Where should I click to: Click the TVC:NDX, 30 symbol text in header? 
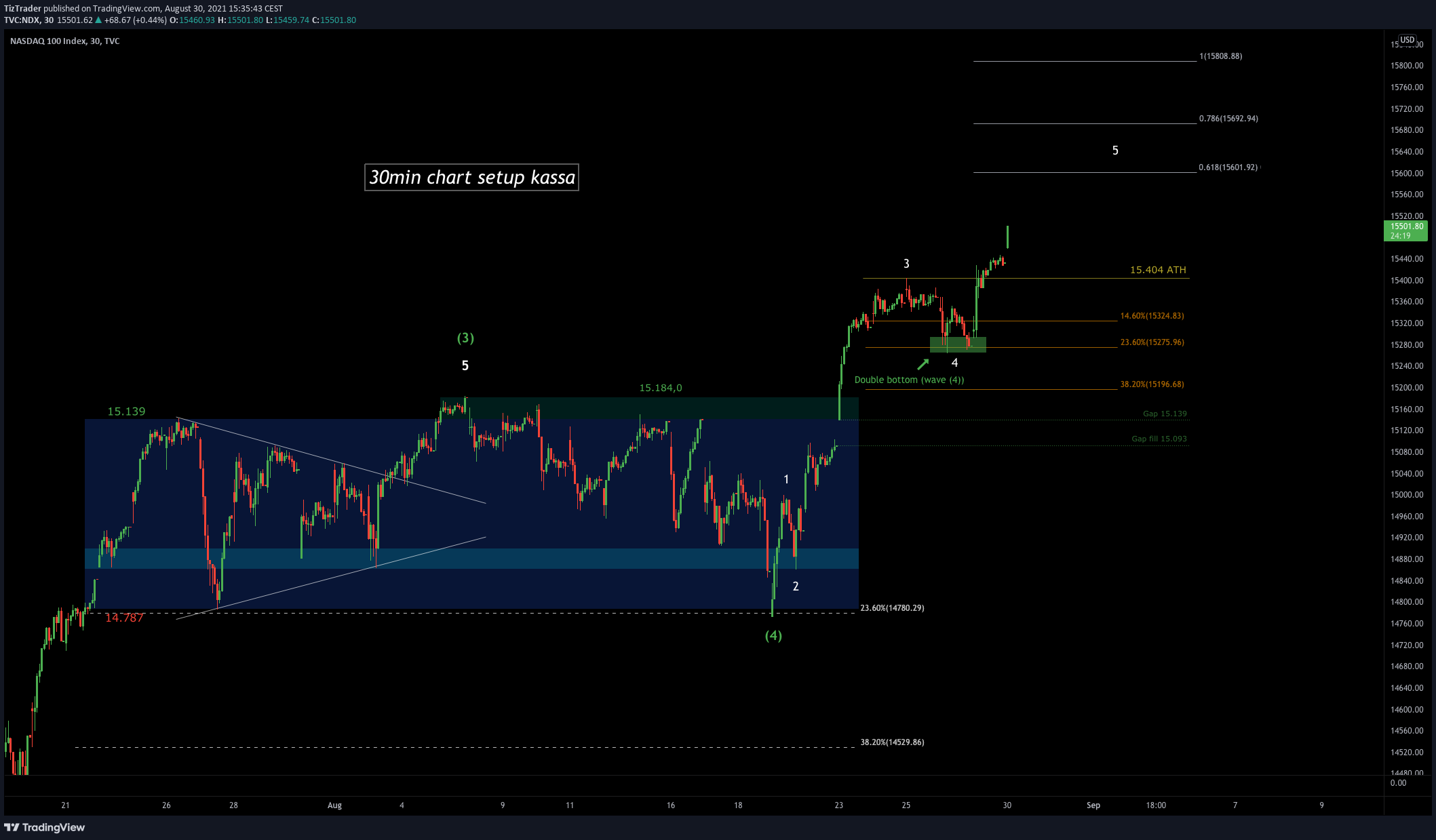click(29, 20)
